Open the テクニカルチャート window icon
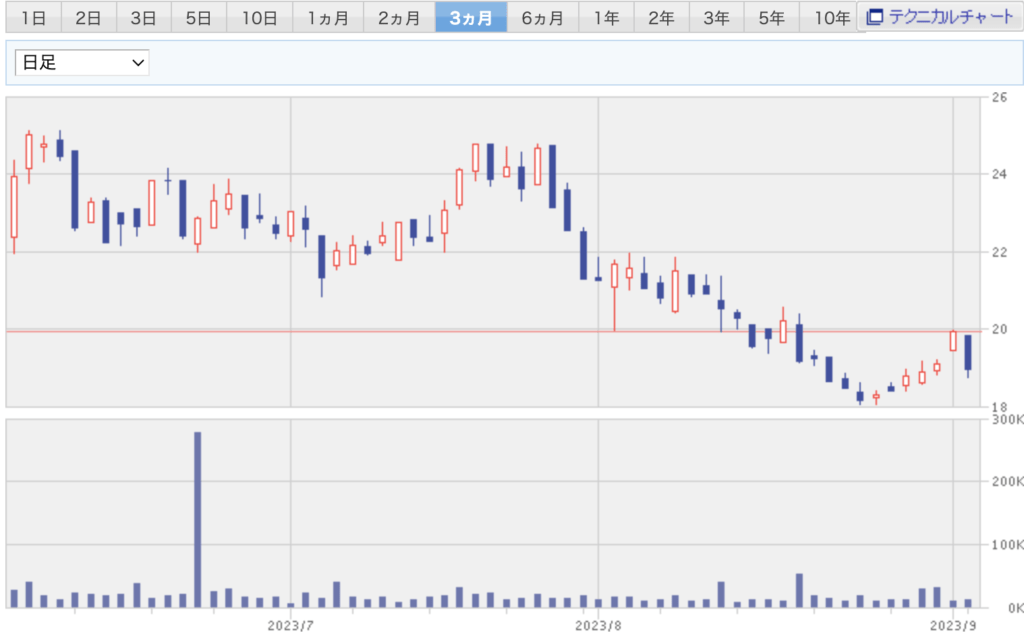This screenshot has width=1024, height=639. 875,17
